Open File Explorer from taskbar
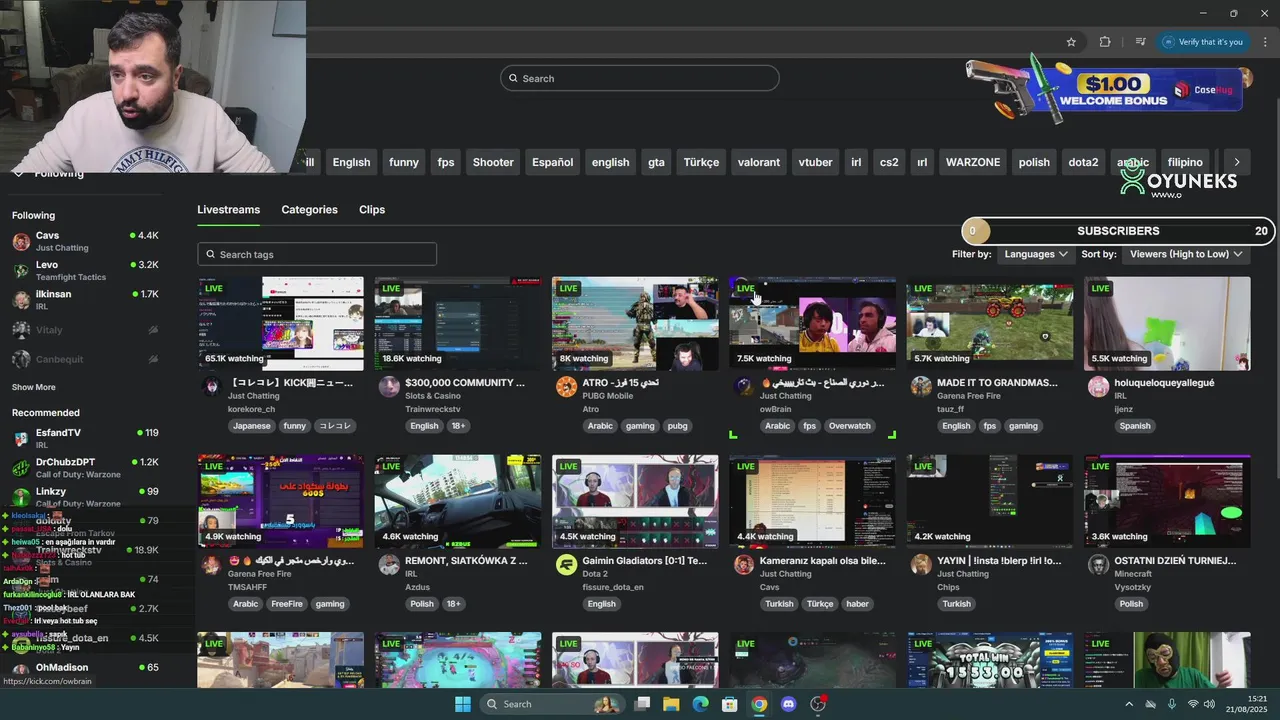The width and height of the screenshot is (1280, 720). 671,704
